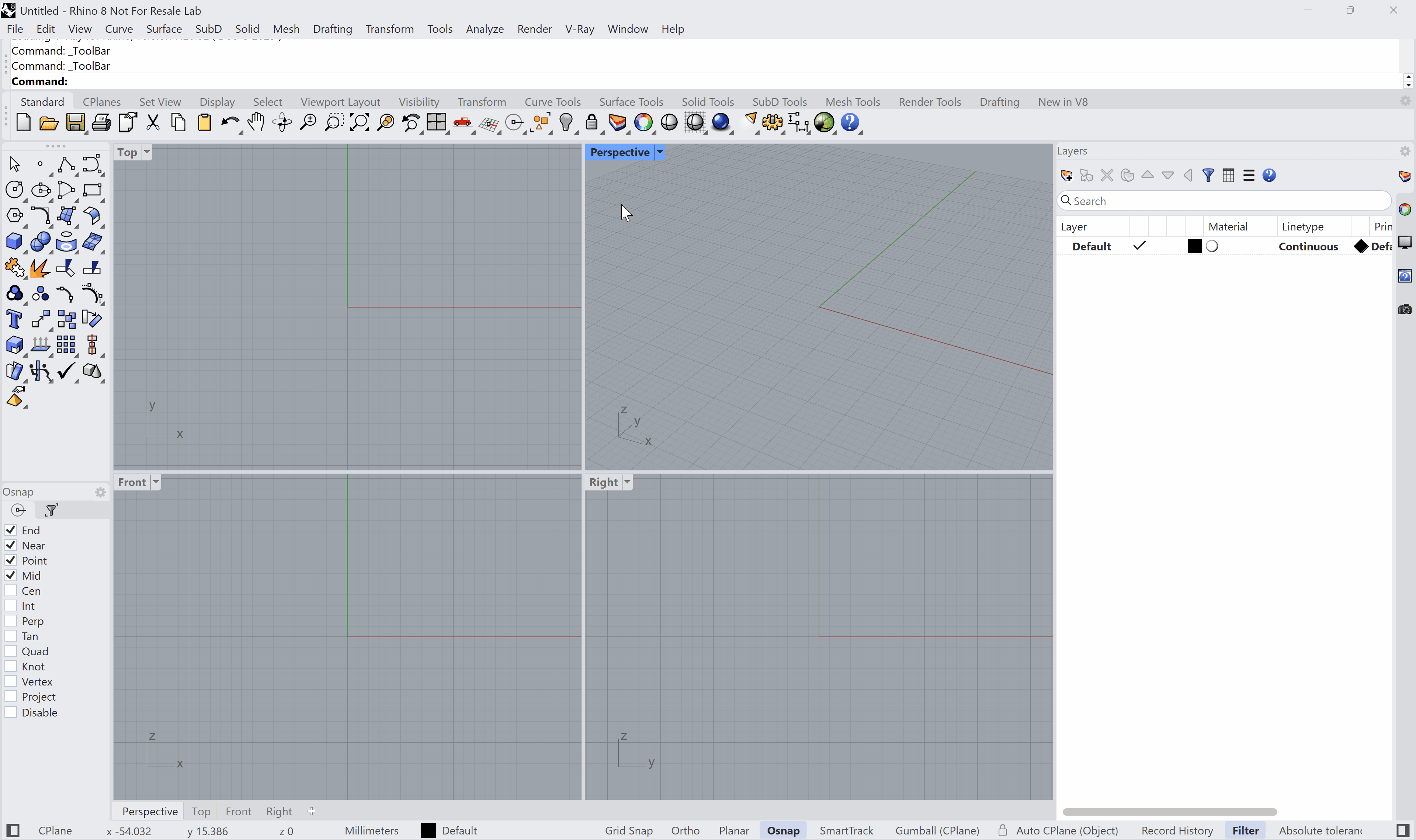Toggle Record History in status bar
The image size is (1416, 840).
coord(1177,830)
